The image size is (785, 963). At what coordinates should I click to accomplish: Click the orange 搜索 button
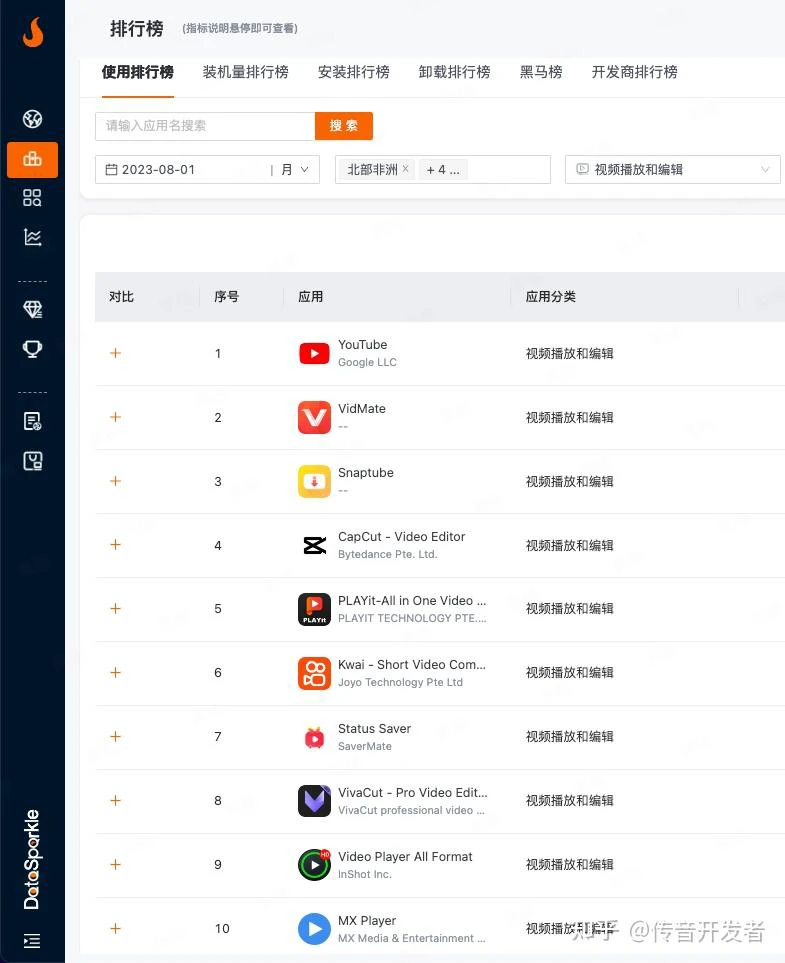(x=344, y=126)
